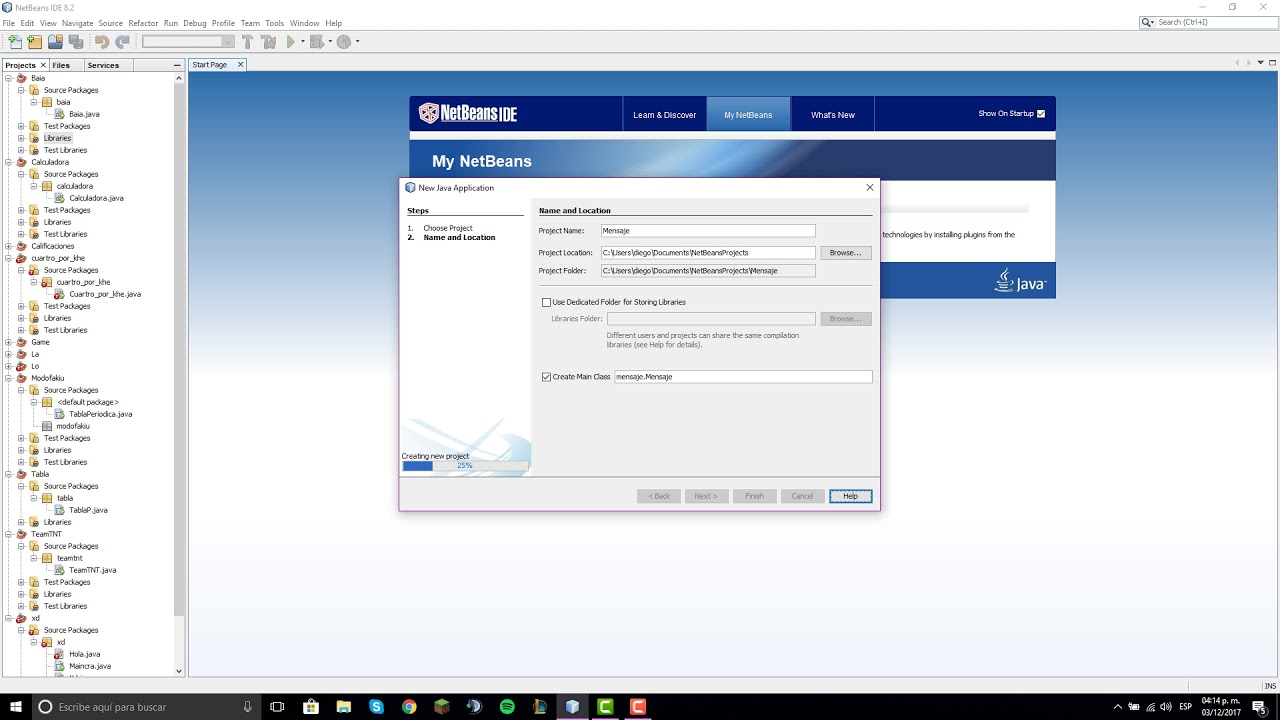Expand the Calificaciones project node
Screen dimensions: 1280x720
tap(8, 246)
